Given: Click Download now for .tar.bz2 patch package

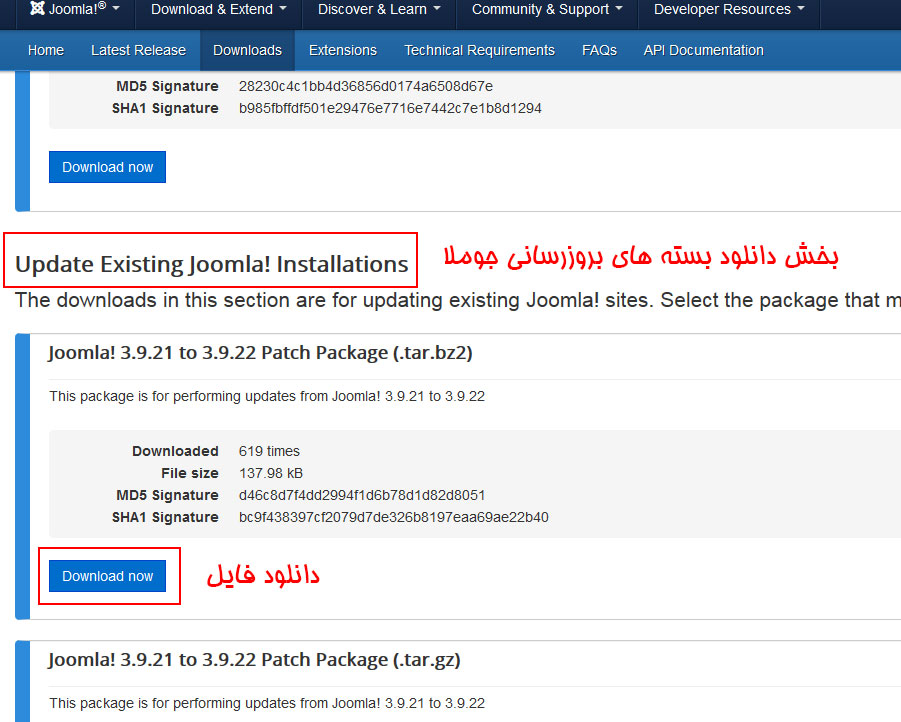Looking at the screenshot, I should point(107,576).
